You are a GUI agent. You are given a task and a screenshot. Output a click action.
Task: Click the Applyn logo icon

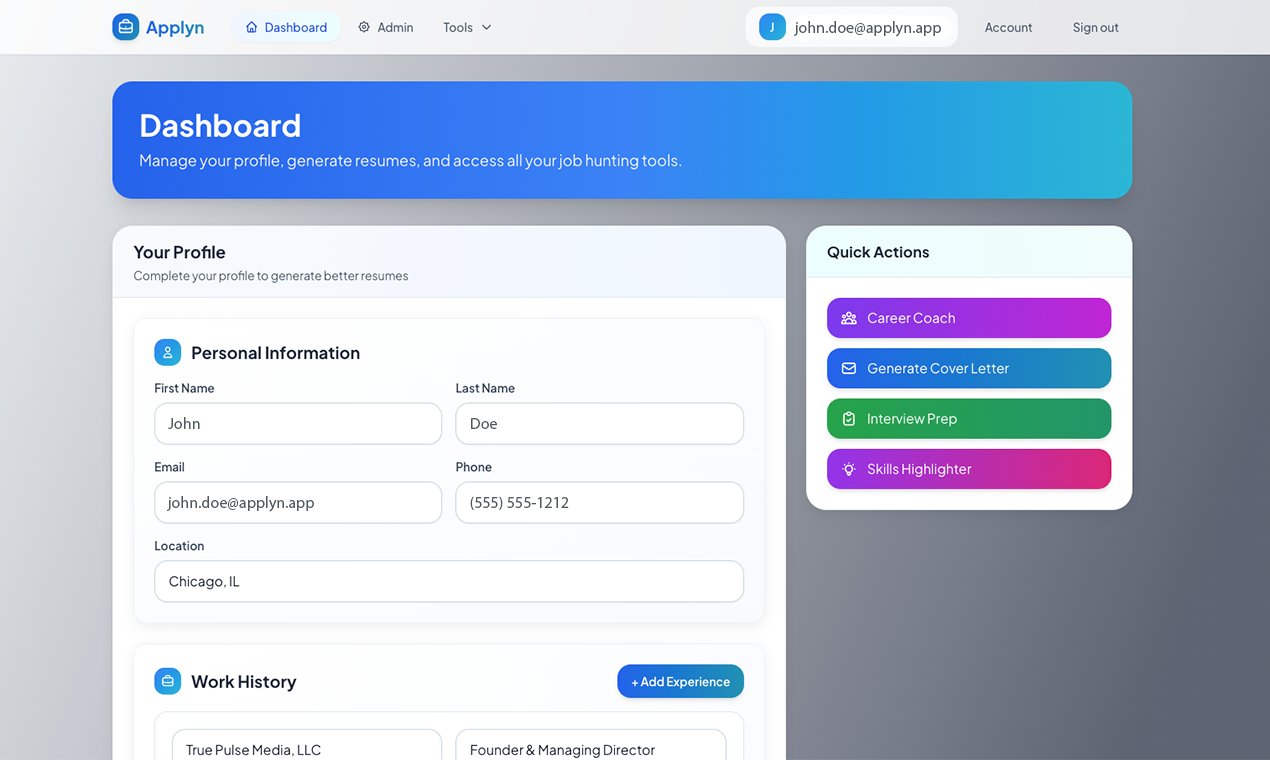click(x=125, y=27)
